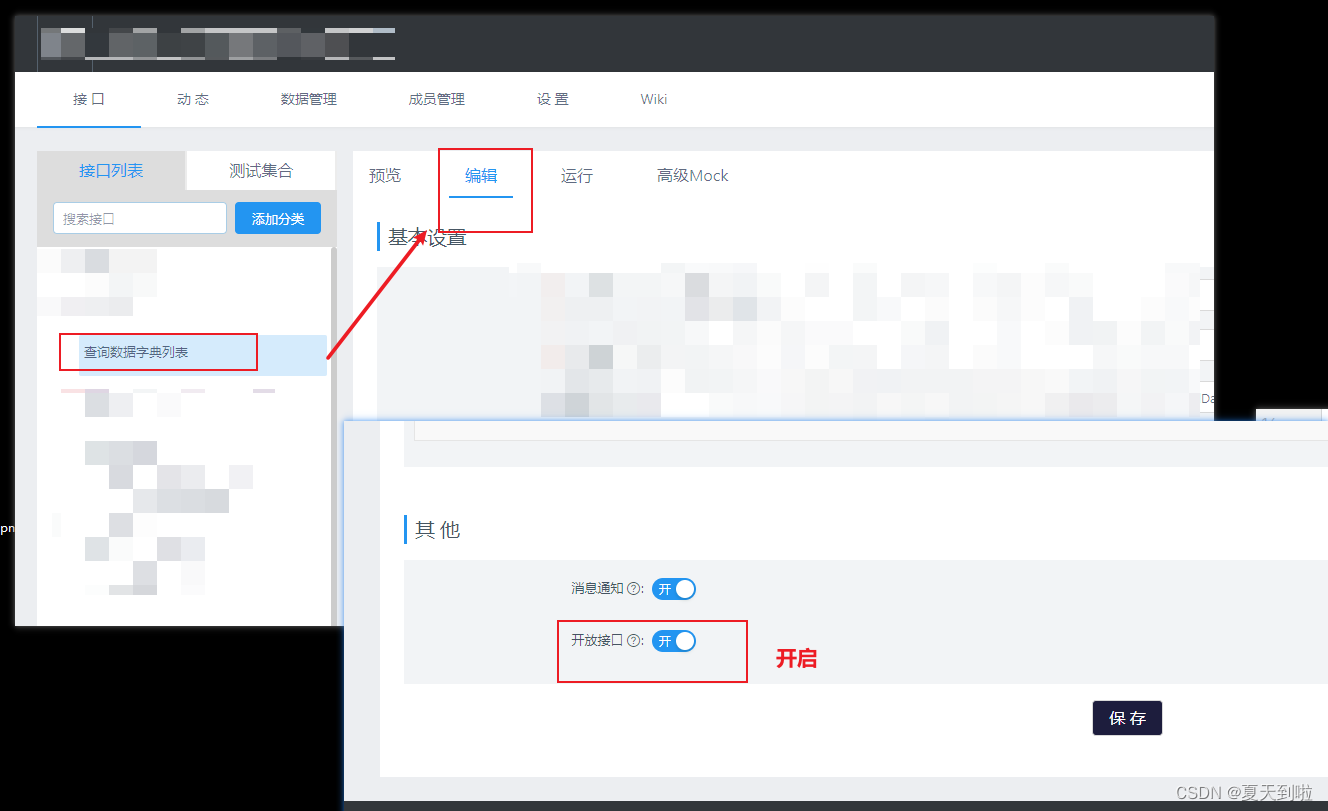This screenshot has height=811, width=1328.
Task: Select the 接口列表 panel tab
Action: 110,170
